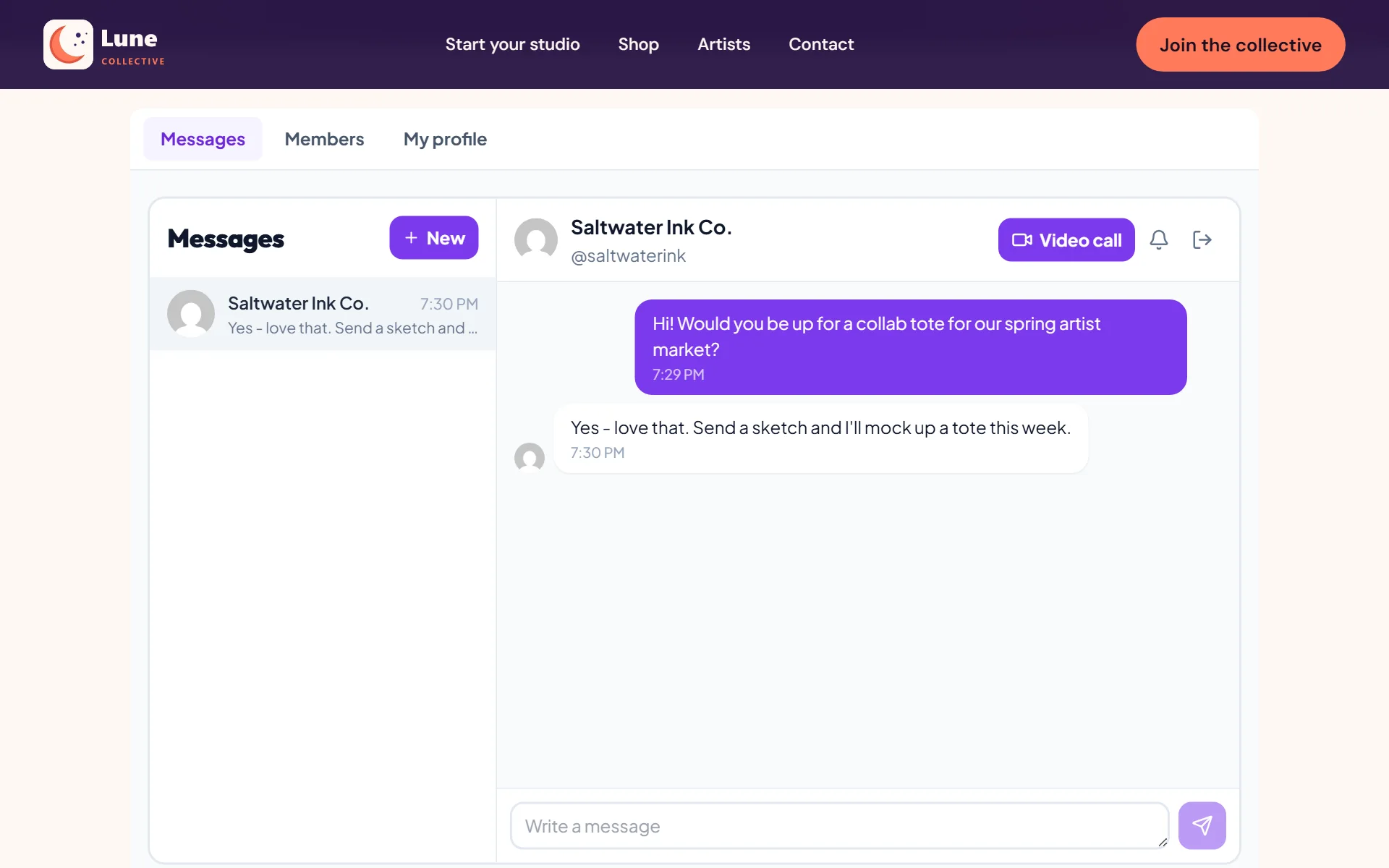Focus the Write a message field
Viewport: 1389px width, 868px height.
pyautogui.click(x=839, y=825)
